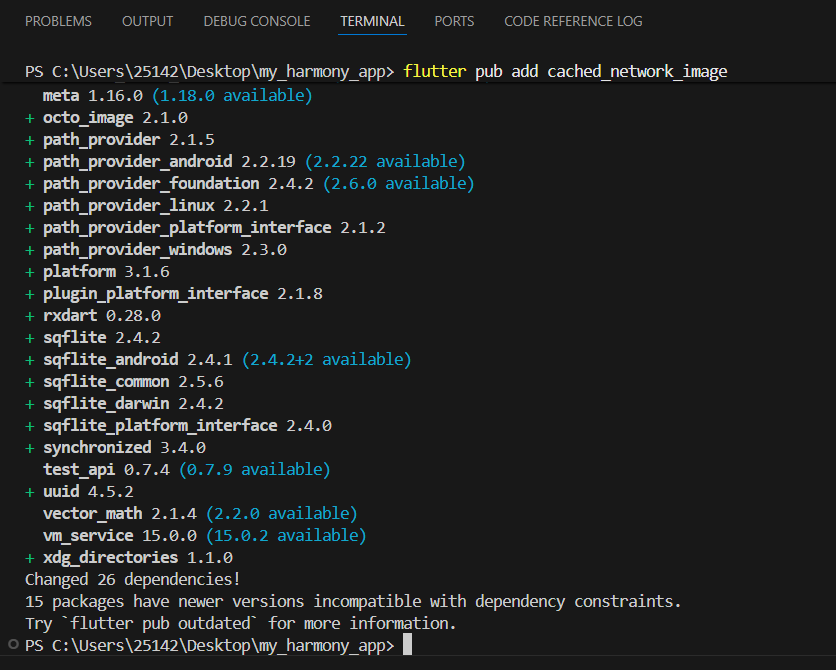Show the CODE REFERENCE LOG tab
The width and height of the screenshot is (836, 670).
pos(573,21)
